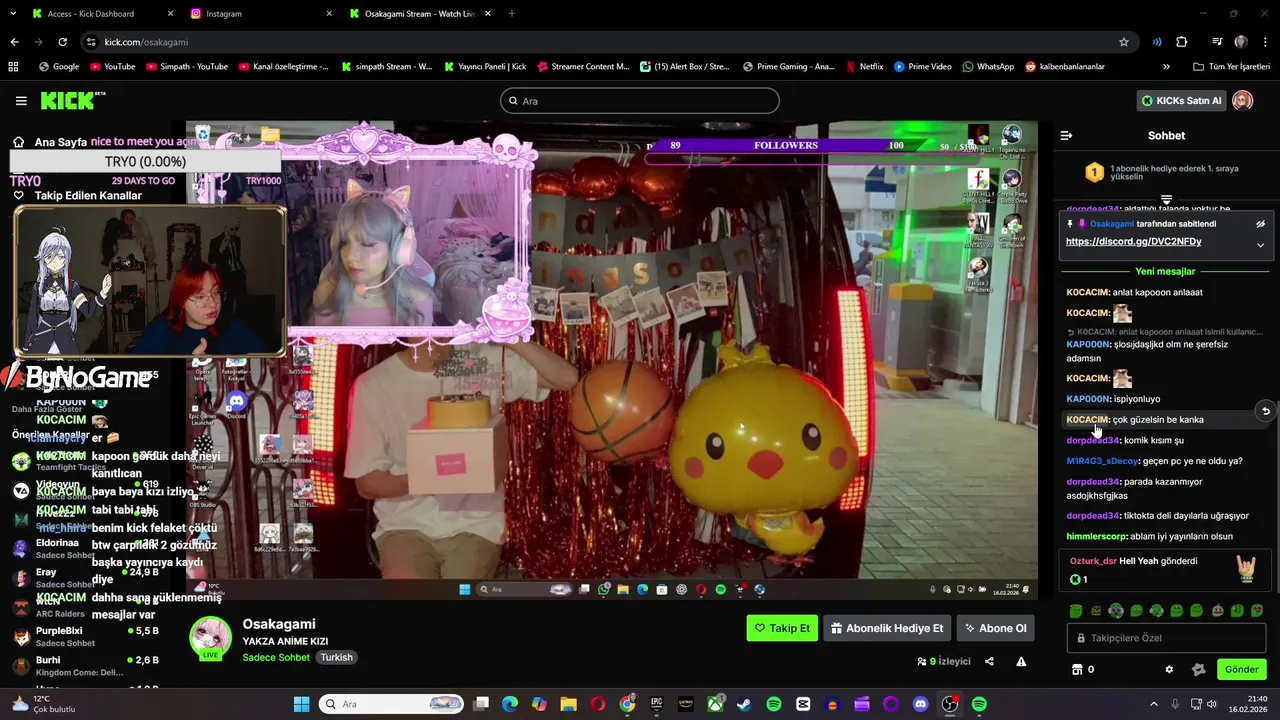
Task: Open the Netflix bookmark
Action: click(864, 67)
